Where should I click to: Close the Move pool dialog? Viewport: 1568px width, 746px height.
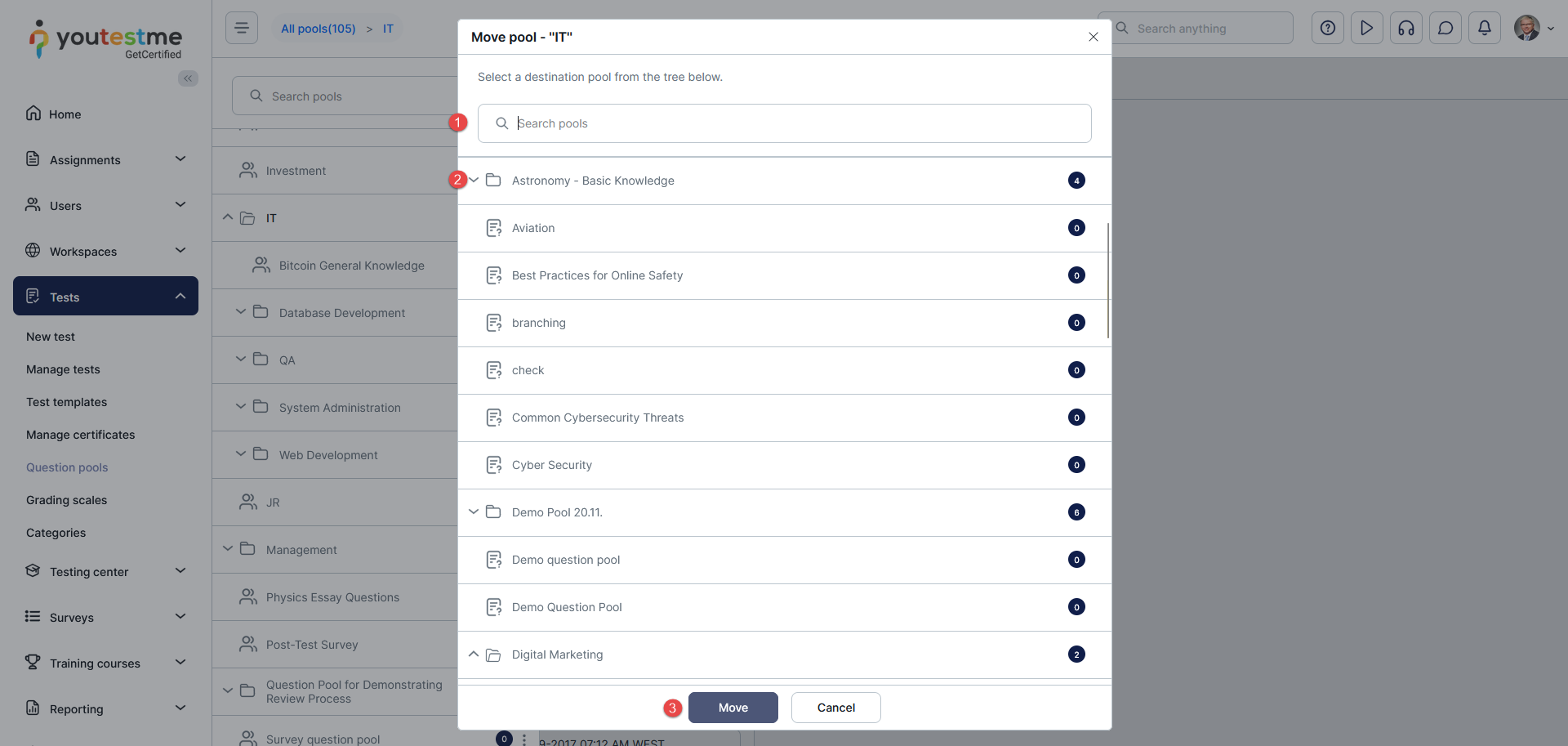coord(1094,37)
